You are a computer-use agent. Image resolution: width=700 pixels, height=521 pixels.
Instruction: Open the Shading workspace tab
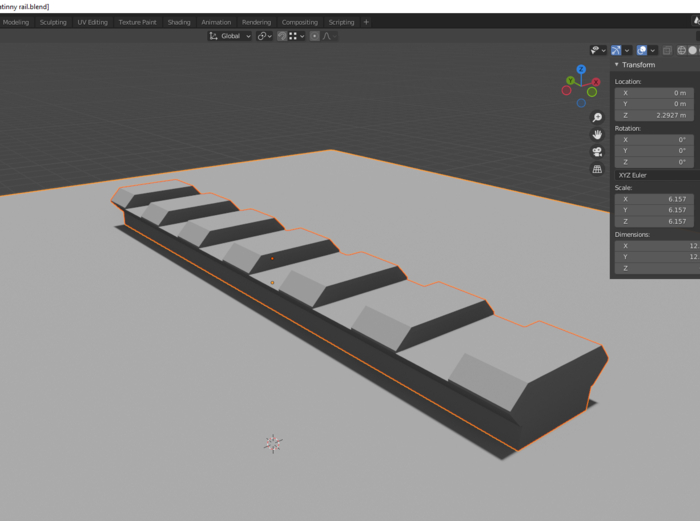click(179, 22)
